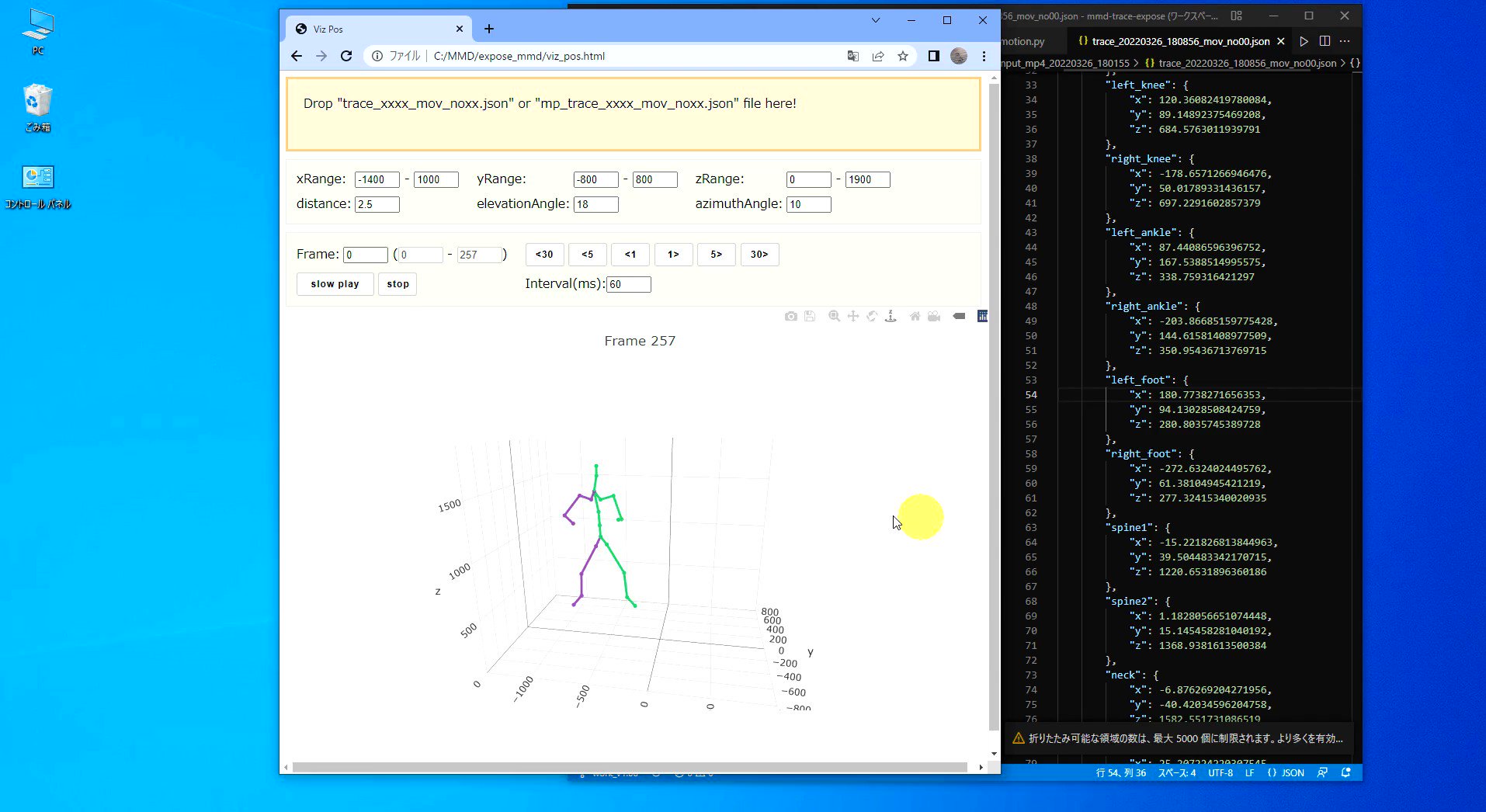Go back in Chrome browser
The width and height of the screenshot is (1486, 812).
pyautogui.click(x=296, y=56)
